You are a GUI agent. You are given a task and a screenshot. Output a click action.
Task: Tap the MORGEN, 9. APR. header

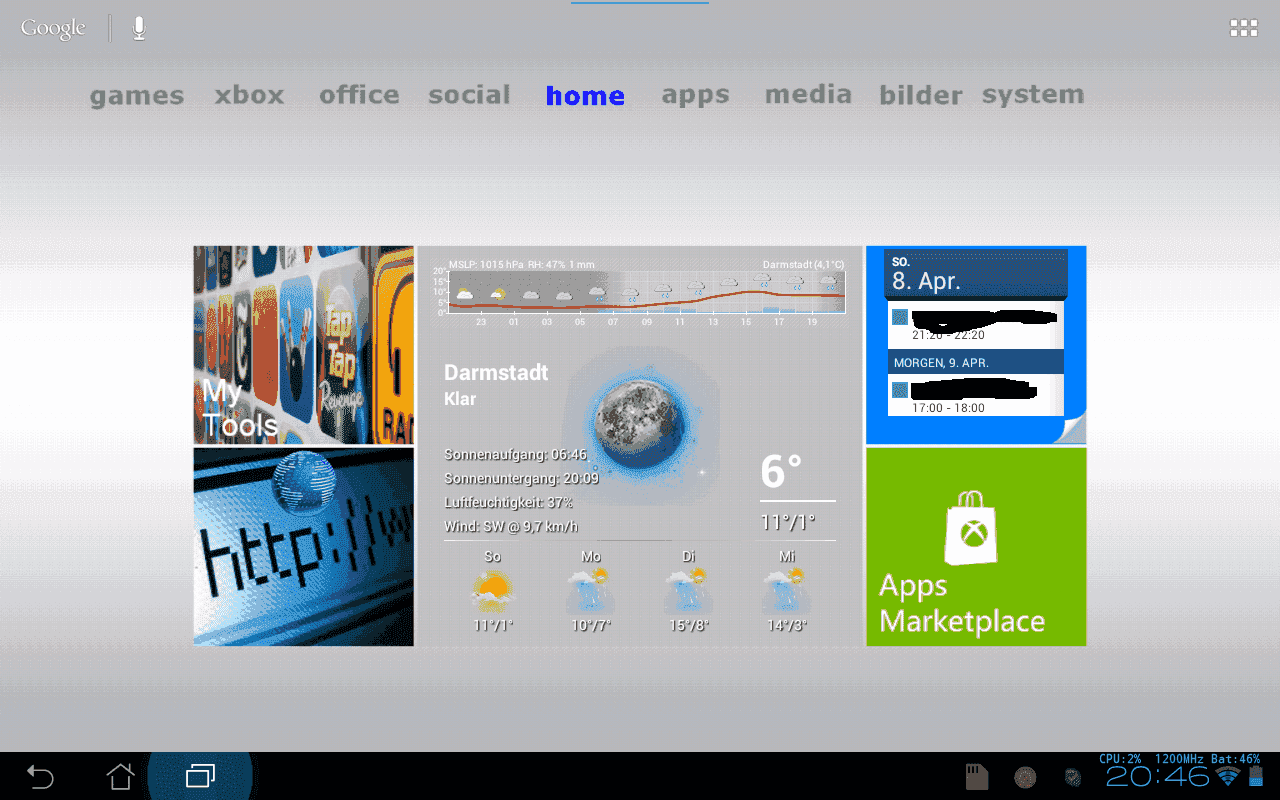click(976, 362)
